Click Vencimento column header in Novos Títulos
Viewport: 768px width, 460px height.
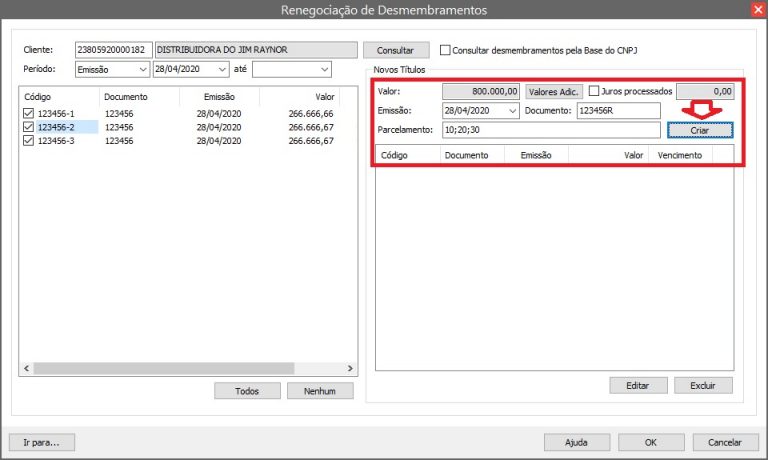(x=680, y=155)
